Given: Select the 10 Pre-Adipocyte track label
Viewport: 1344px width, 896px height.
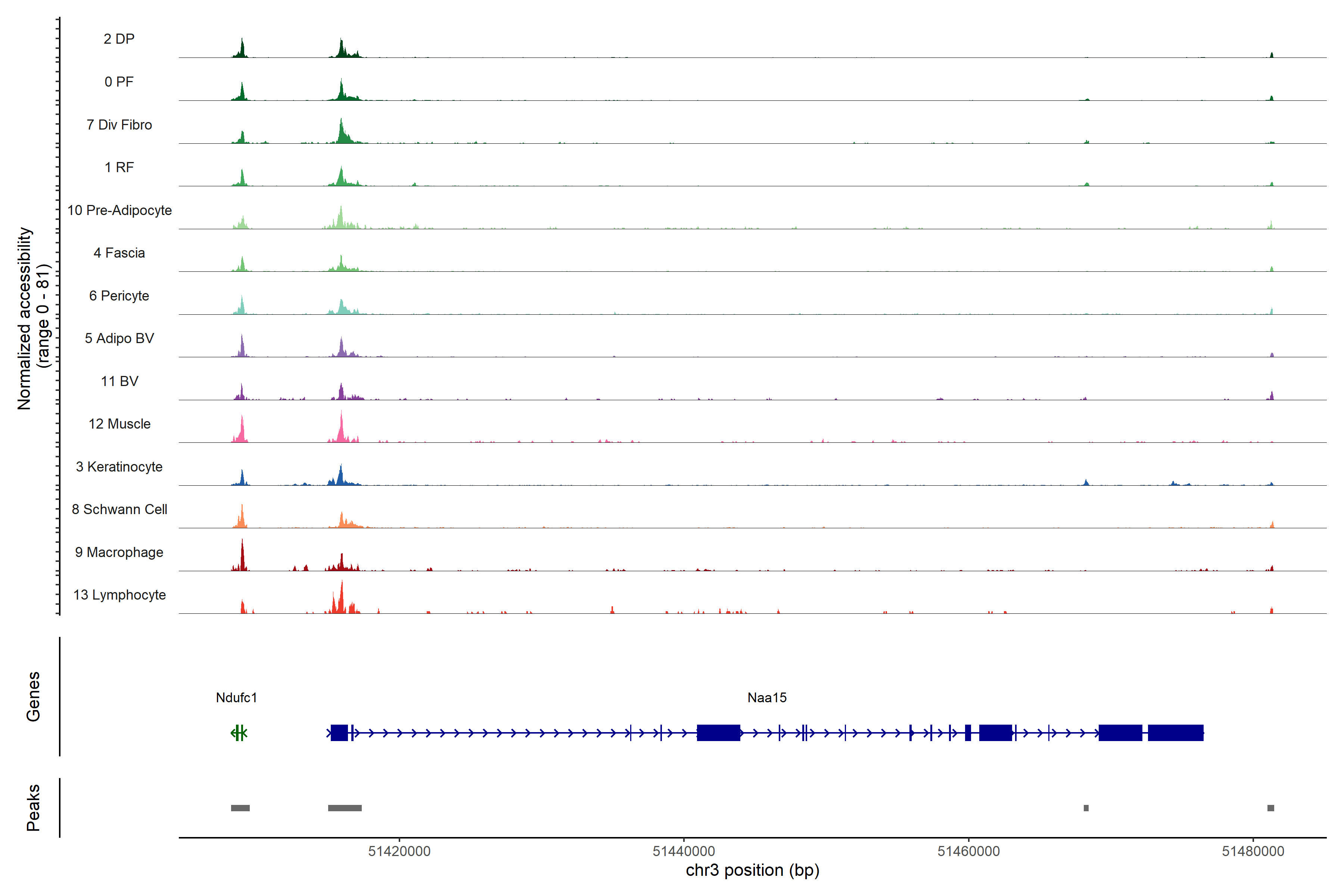Looking at the screenshot, I should pos(119,210).
